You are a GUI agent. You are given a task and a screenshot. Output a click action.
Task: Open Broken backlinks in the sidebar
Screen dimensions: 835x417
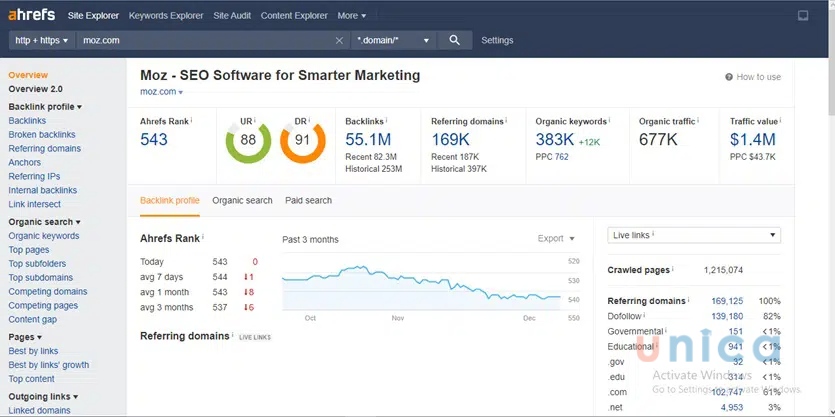pyautogui.click(x=42, y=134)
